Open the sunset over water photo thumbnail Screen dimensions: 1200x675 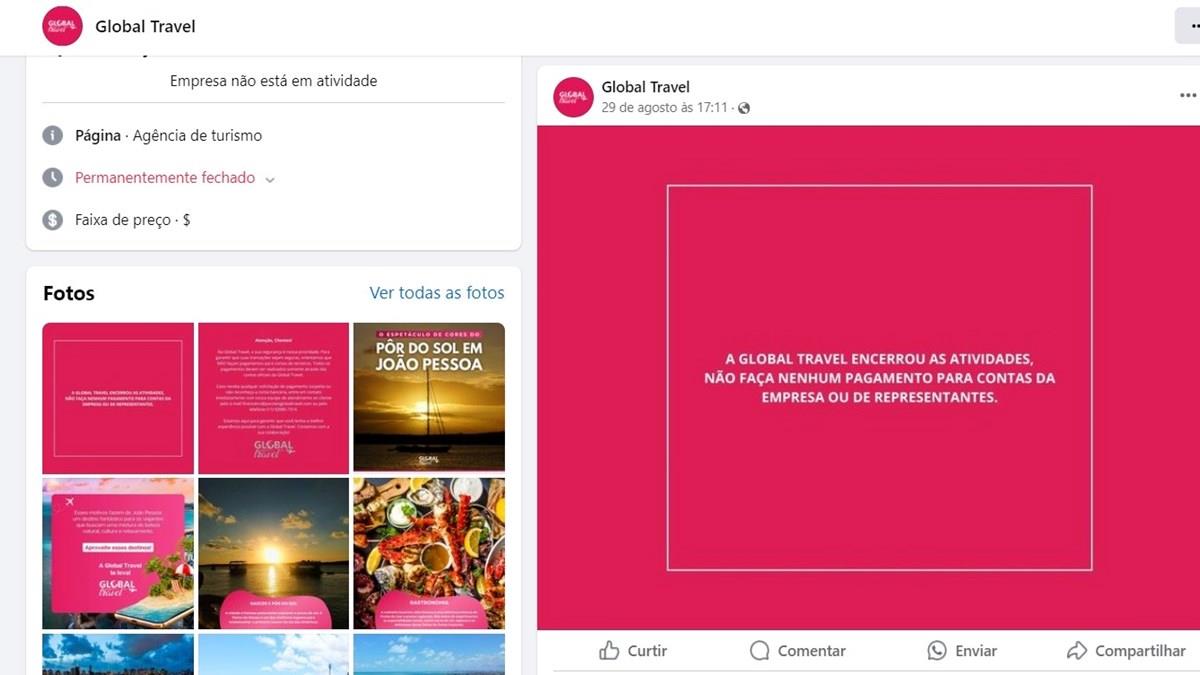pyautogui.click(x=274, y=553)
